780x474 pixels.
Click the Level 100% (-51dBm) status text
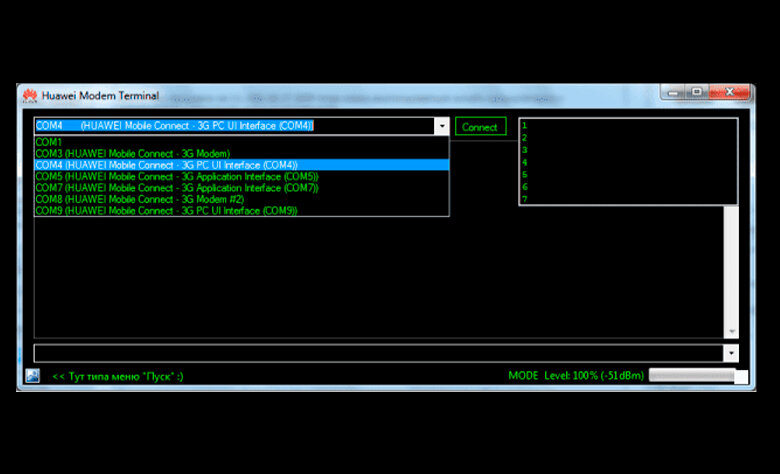594,376
